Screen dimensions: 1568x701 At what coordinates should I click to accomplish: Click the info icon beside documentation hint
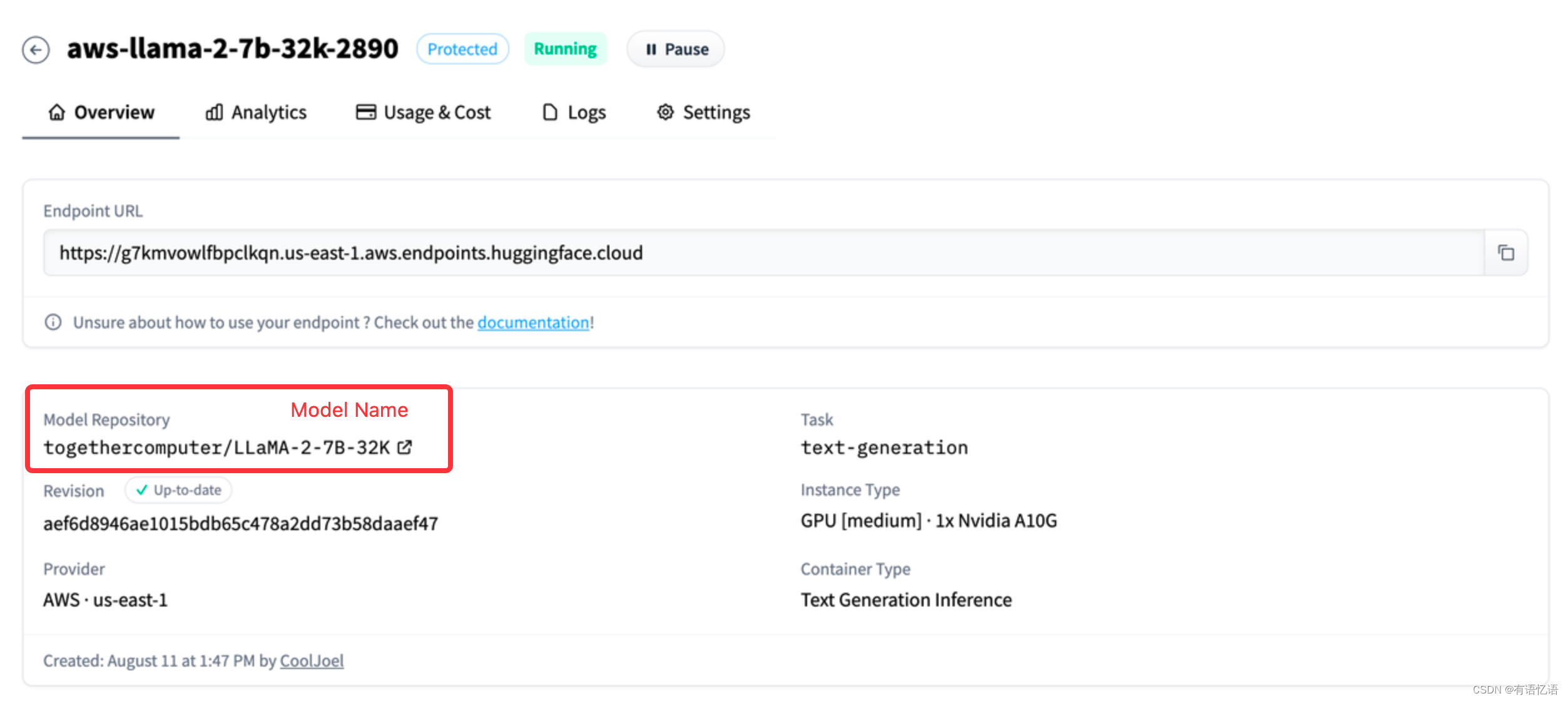(53, 322)
